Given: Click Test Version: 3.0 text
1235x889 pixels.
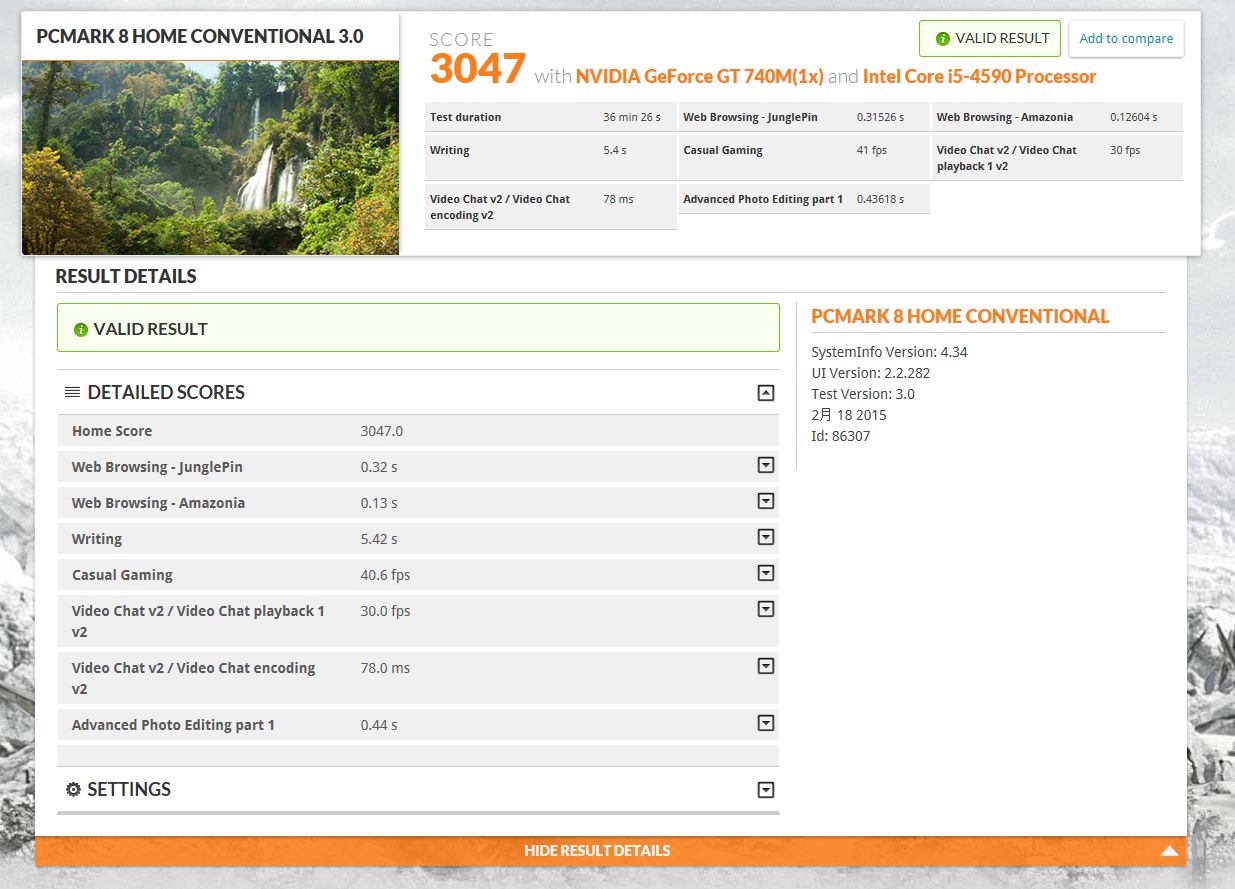Looking at the screenshot, I should click(863, 394).
